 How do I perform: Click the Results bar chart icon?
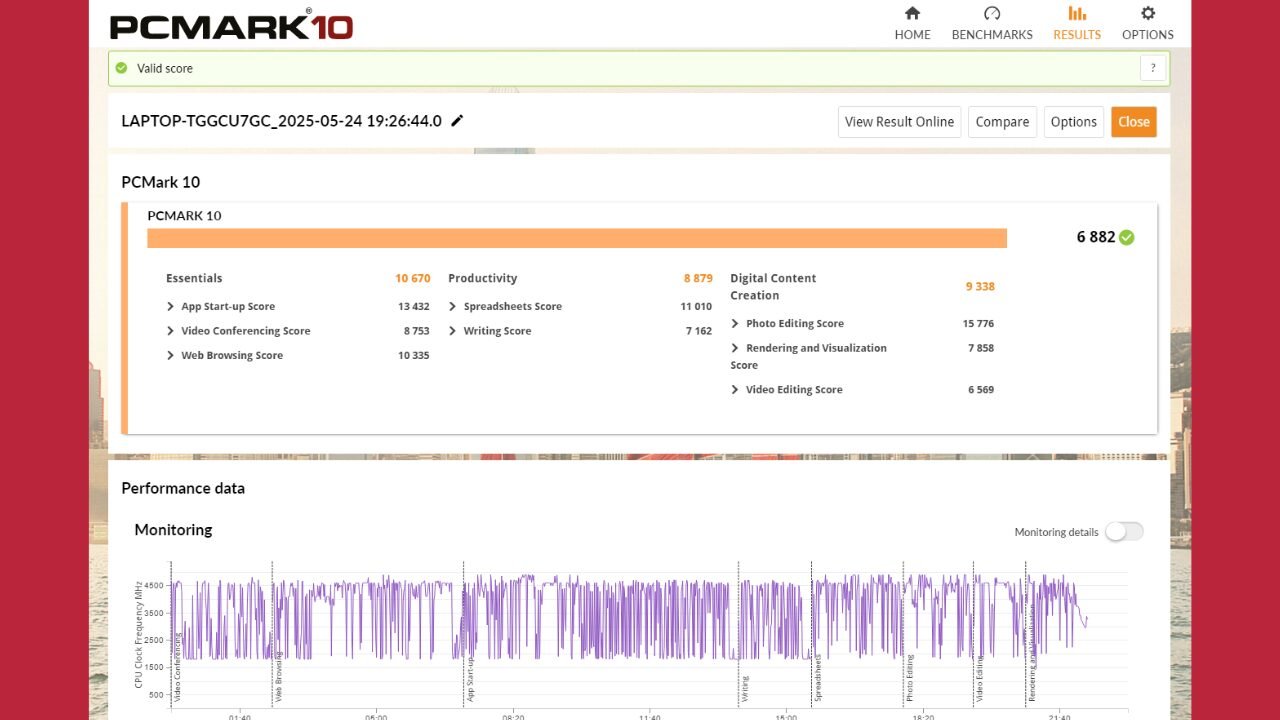[1077, 14]
